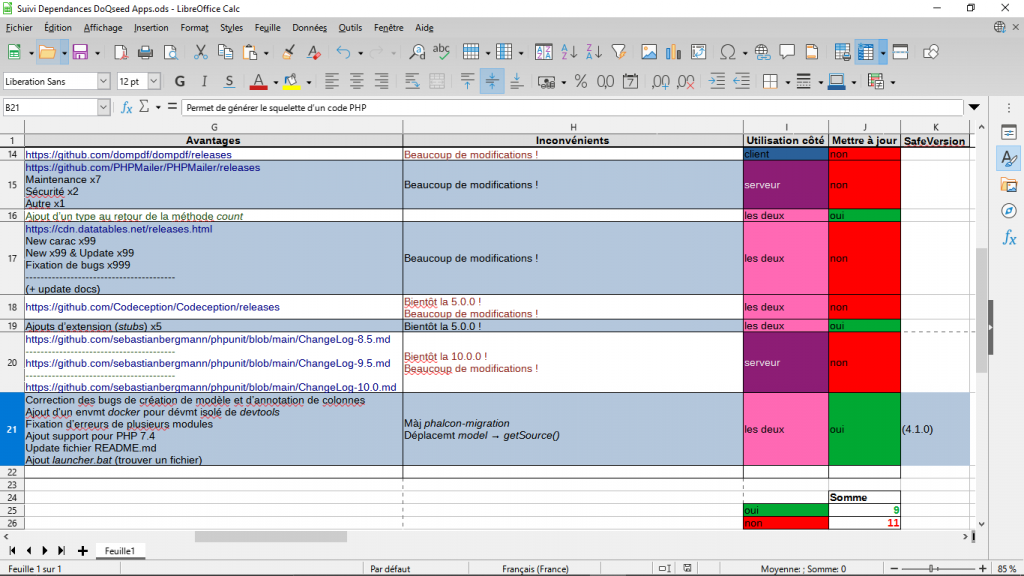Open sidebar Styles panel icon
The height and width of the screenshot is (576, 1024).
point(1009,158)
